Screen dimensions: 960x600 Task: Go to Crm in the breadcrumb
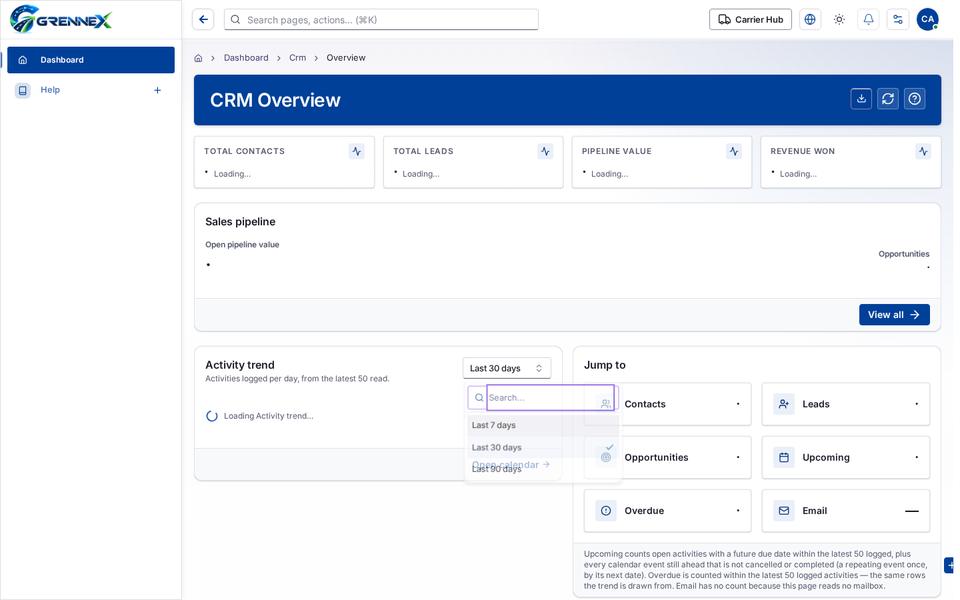tap(298, 58)
